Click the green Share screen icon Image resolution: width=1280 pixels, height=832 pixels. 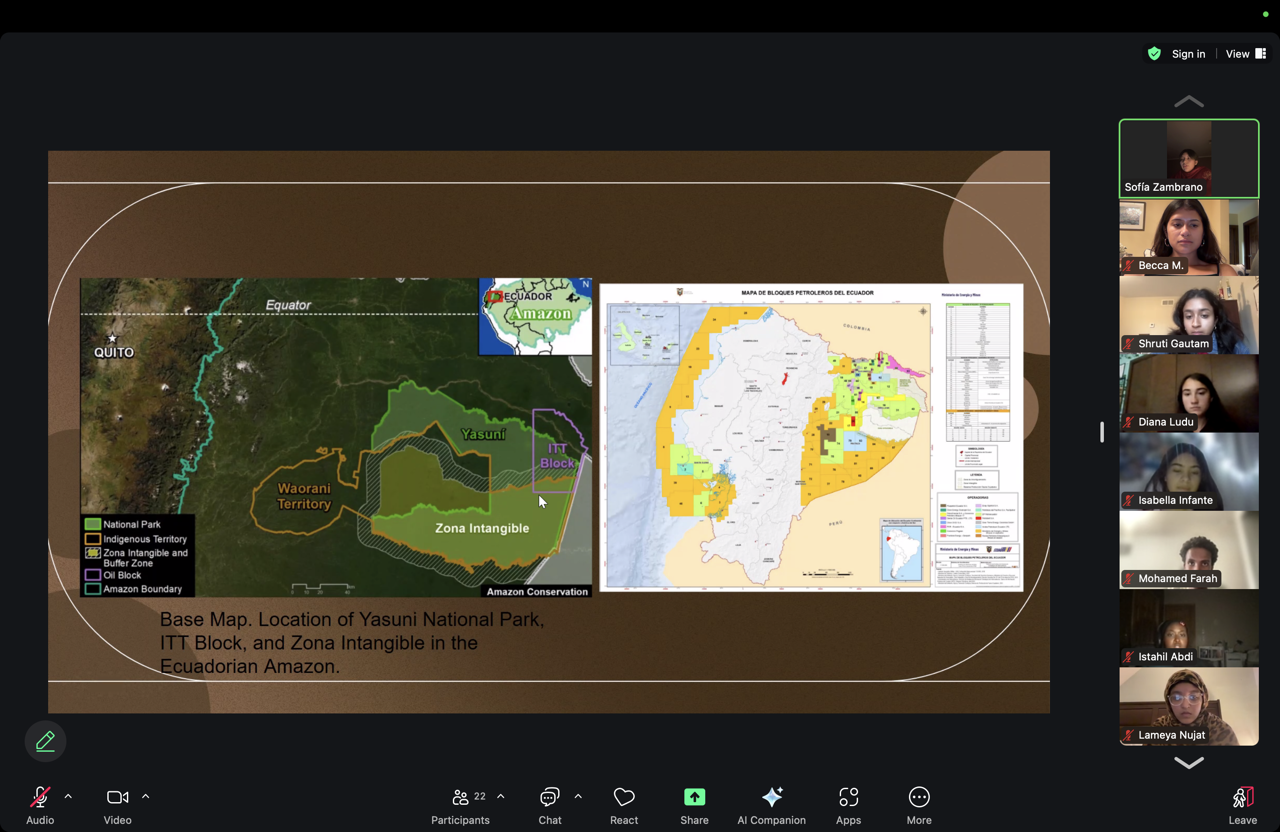point(694,797)
